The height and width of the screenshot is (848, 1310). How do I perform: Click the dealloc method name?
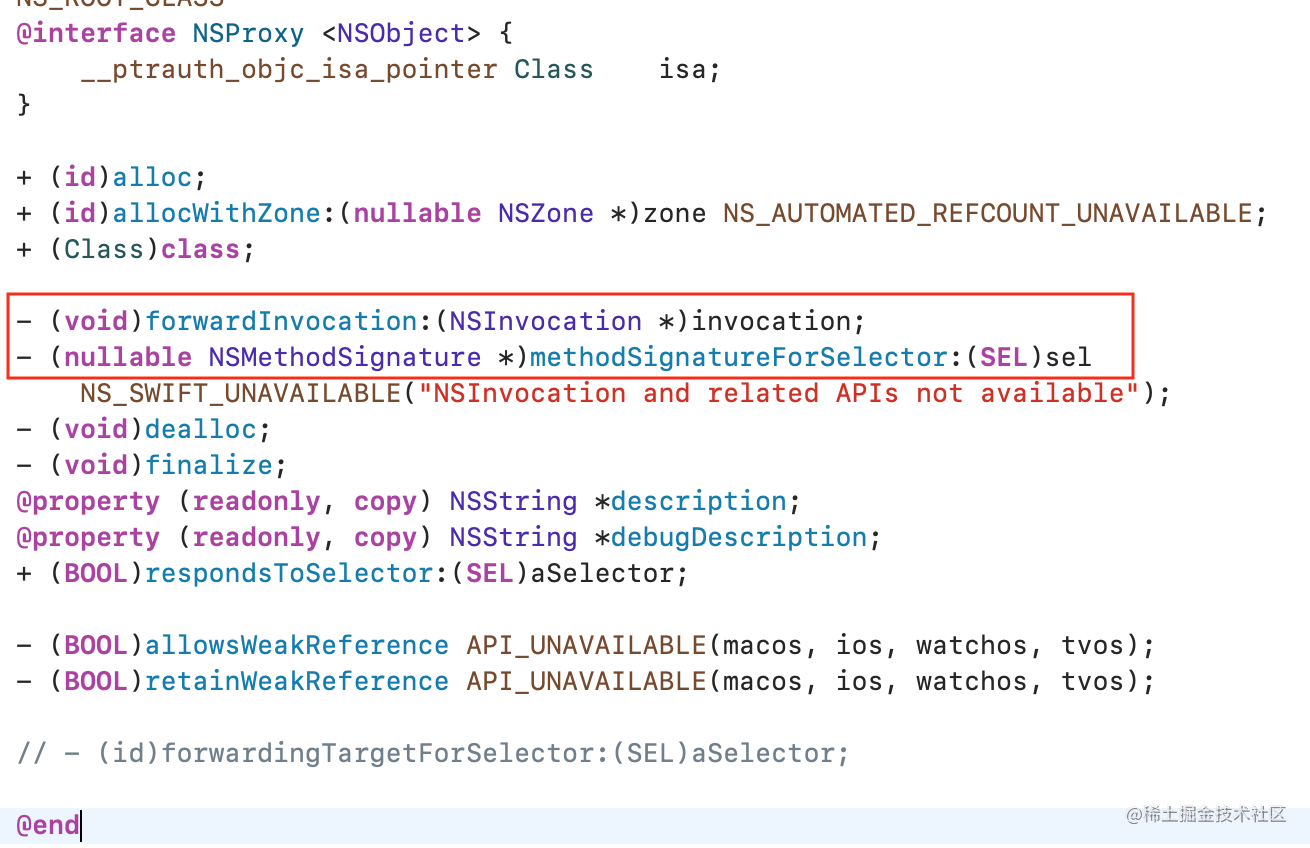pyautogui.click(x=200, y=429)
